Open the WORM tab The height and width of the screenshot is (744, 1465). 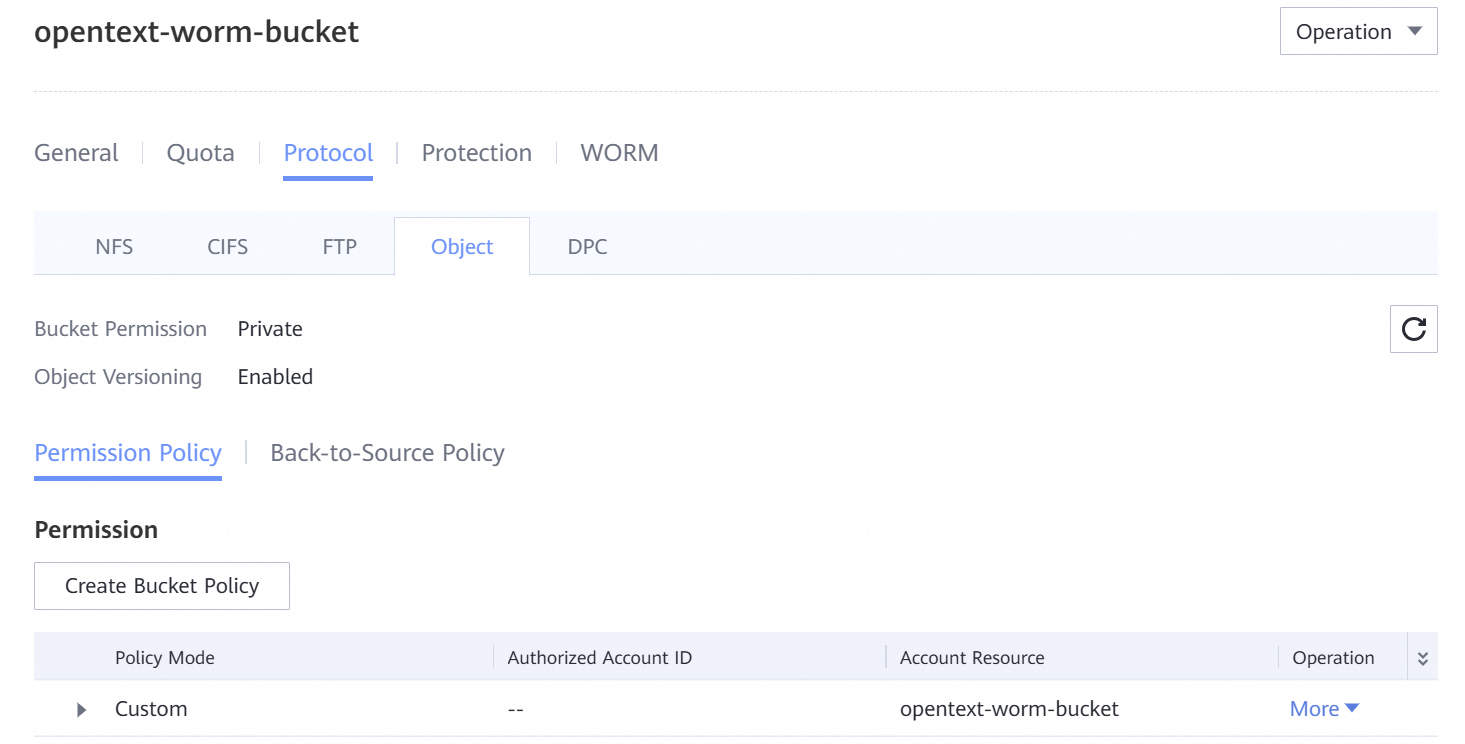tap(619, 153)
